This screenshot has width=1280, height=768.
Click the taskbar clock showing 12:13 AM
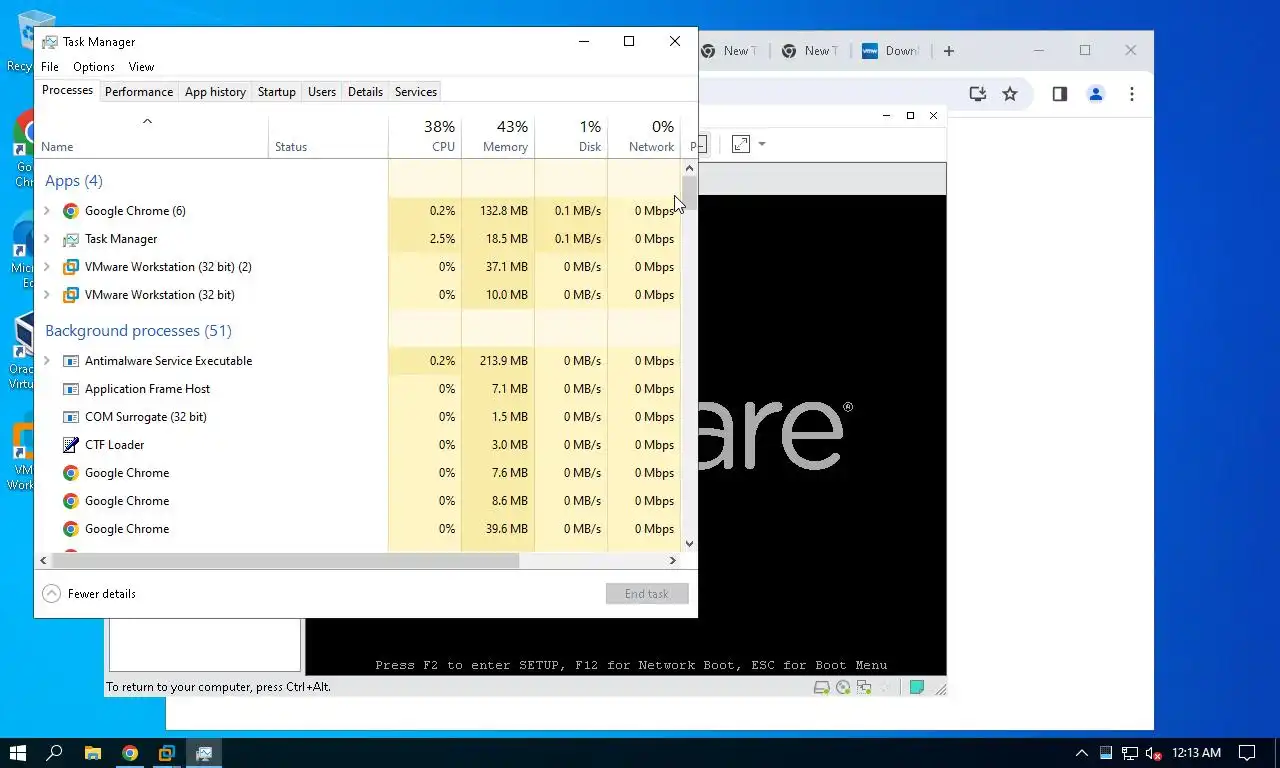pyautogui.click(x=1197, y=753)
